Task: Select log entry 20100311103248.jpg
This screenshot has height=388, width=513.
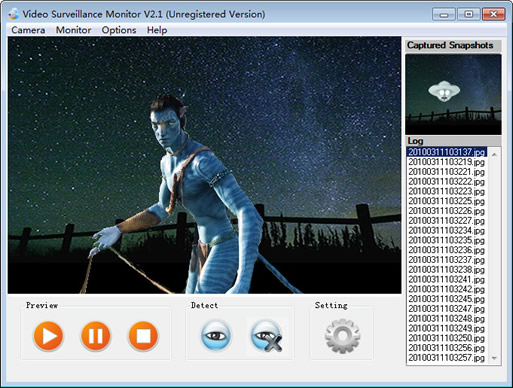Action: point(447,318)
